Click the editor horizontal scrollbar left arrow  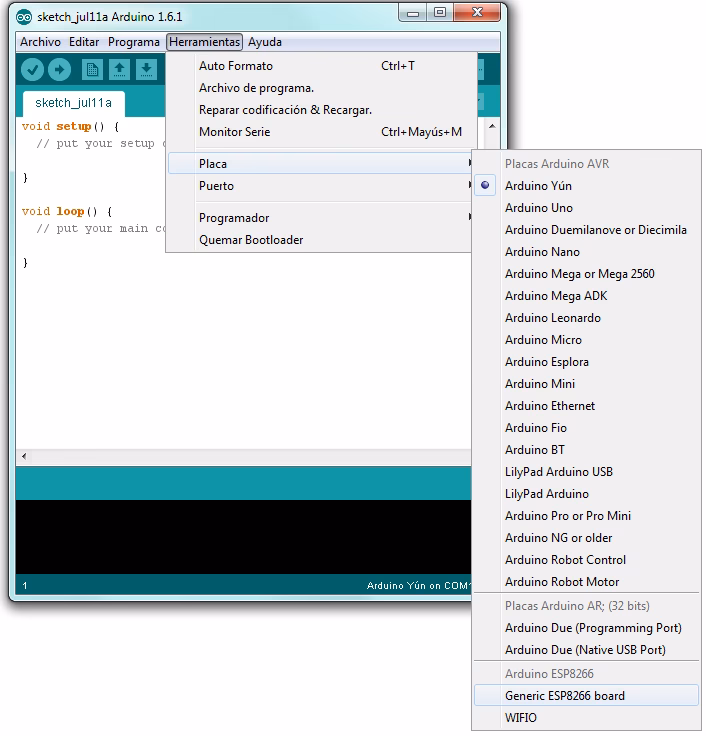[24, 456]
